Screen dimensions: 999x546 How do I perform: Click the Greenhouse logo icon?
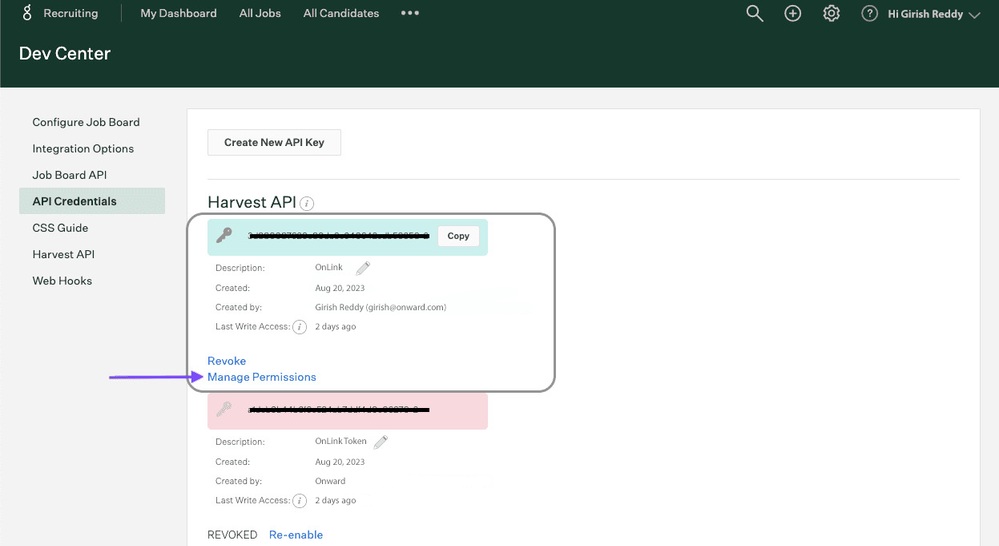pos(27,13)
